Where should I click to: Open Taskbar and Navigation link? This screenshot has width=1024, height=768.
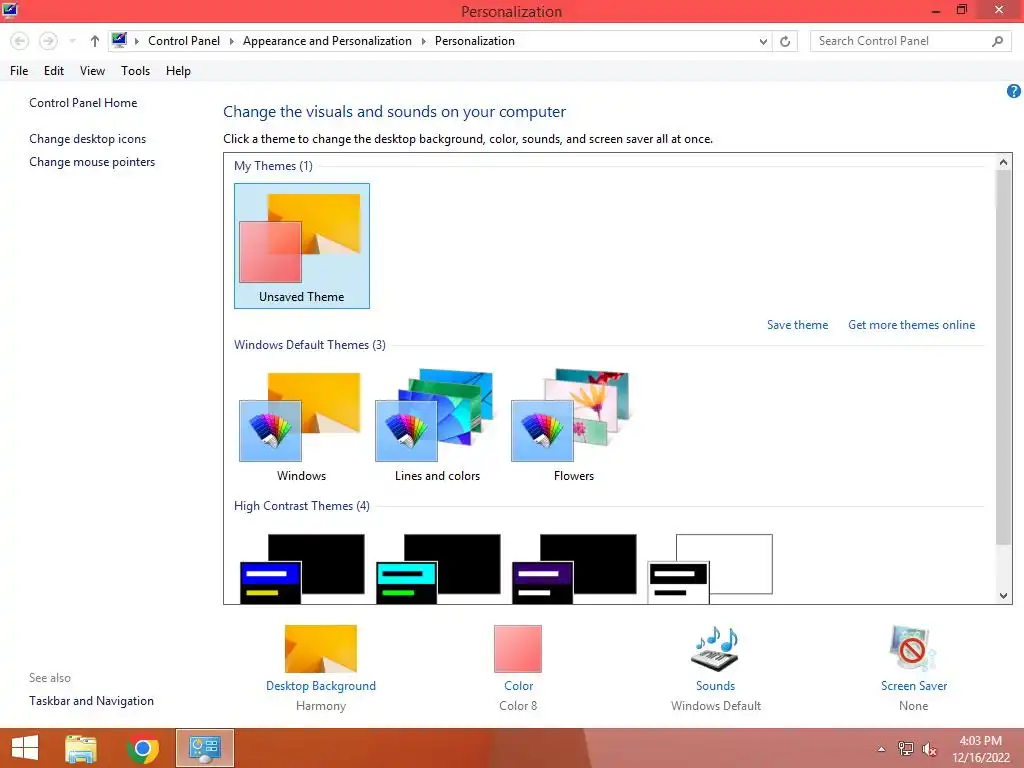tap(91, 701)
